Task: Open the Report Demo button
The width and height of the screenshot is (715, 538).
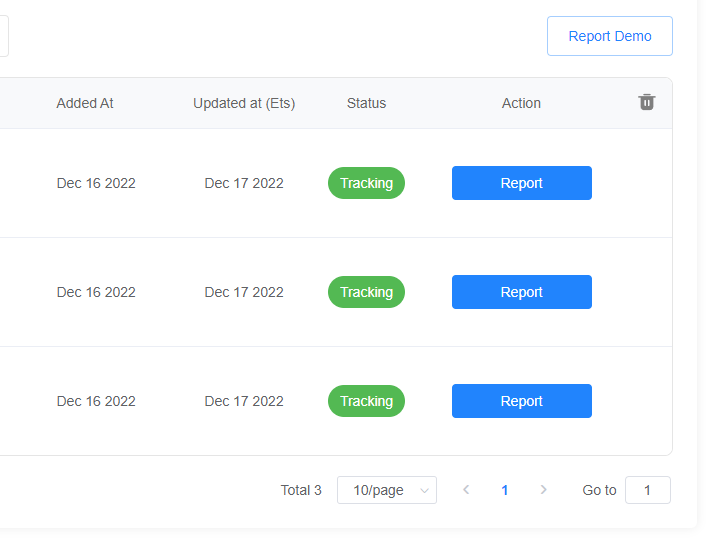Action: (x=610, y=36)
